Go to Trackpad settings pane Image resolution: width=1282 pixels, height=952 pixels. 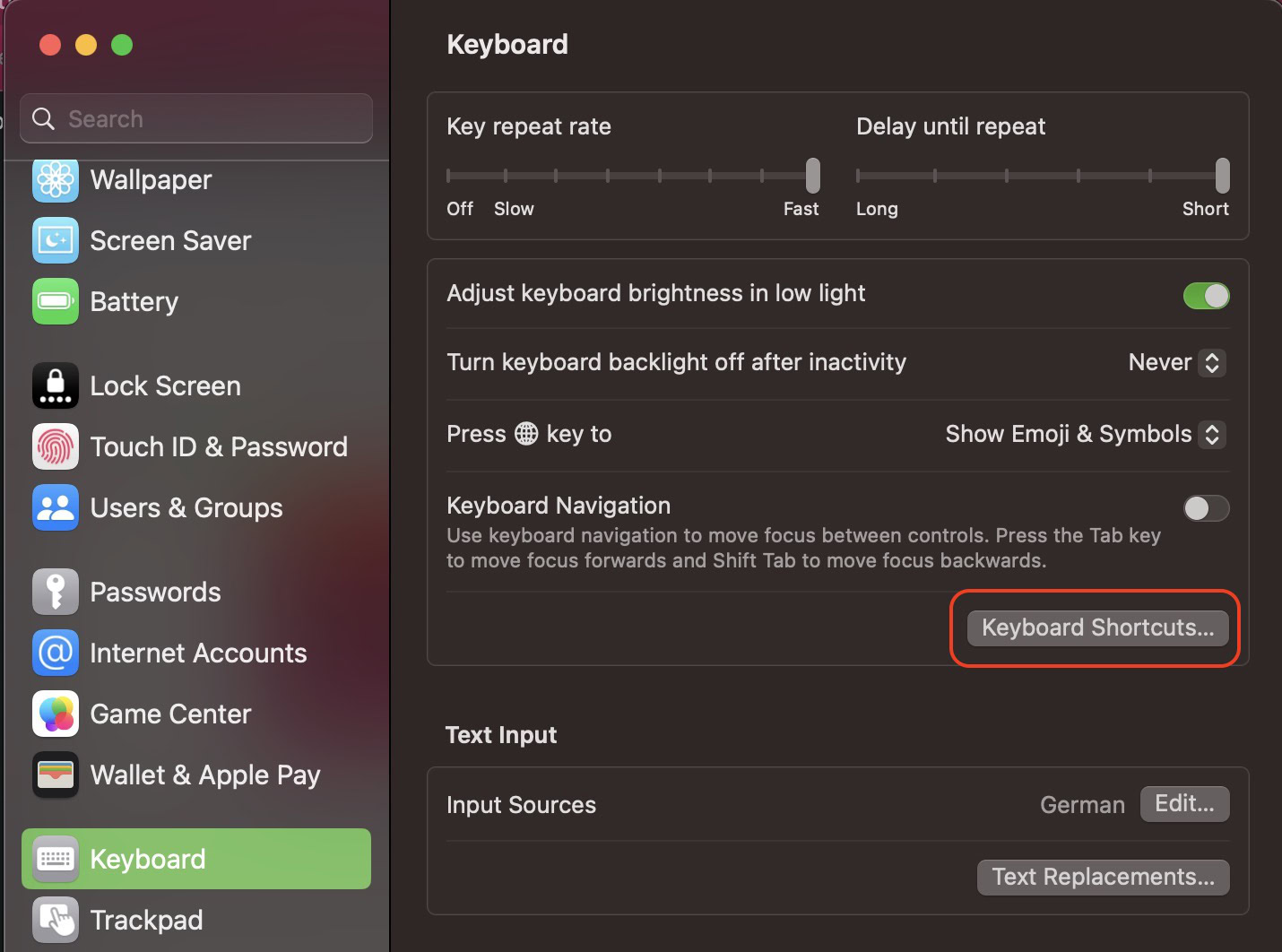coord(146,920)
